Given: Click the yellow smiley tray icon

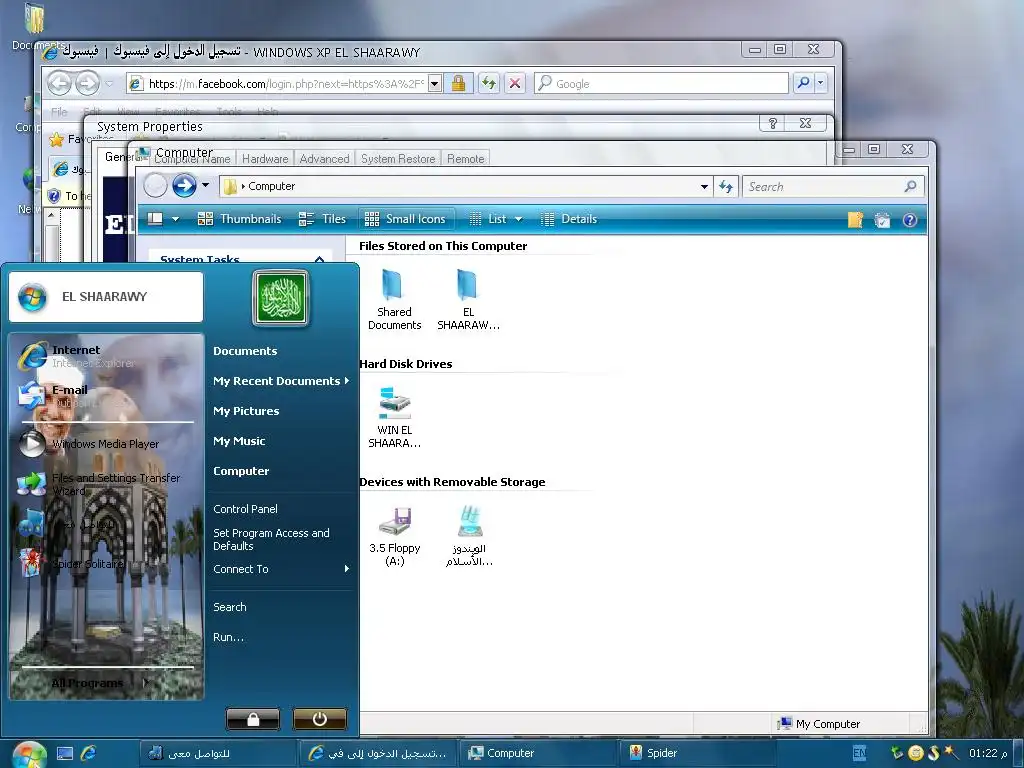Looking at the screenshot, I should [x=916, y=753].
